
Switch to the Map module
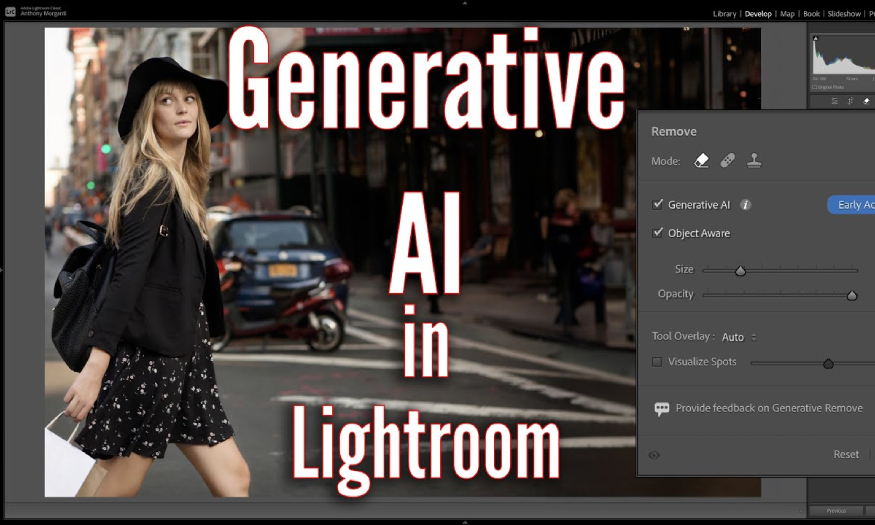coord(787,14)
